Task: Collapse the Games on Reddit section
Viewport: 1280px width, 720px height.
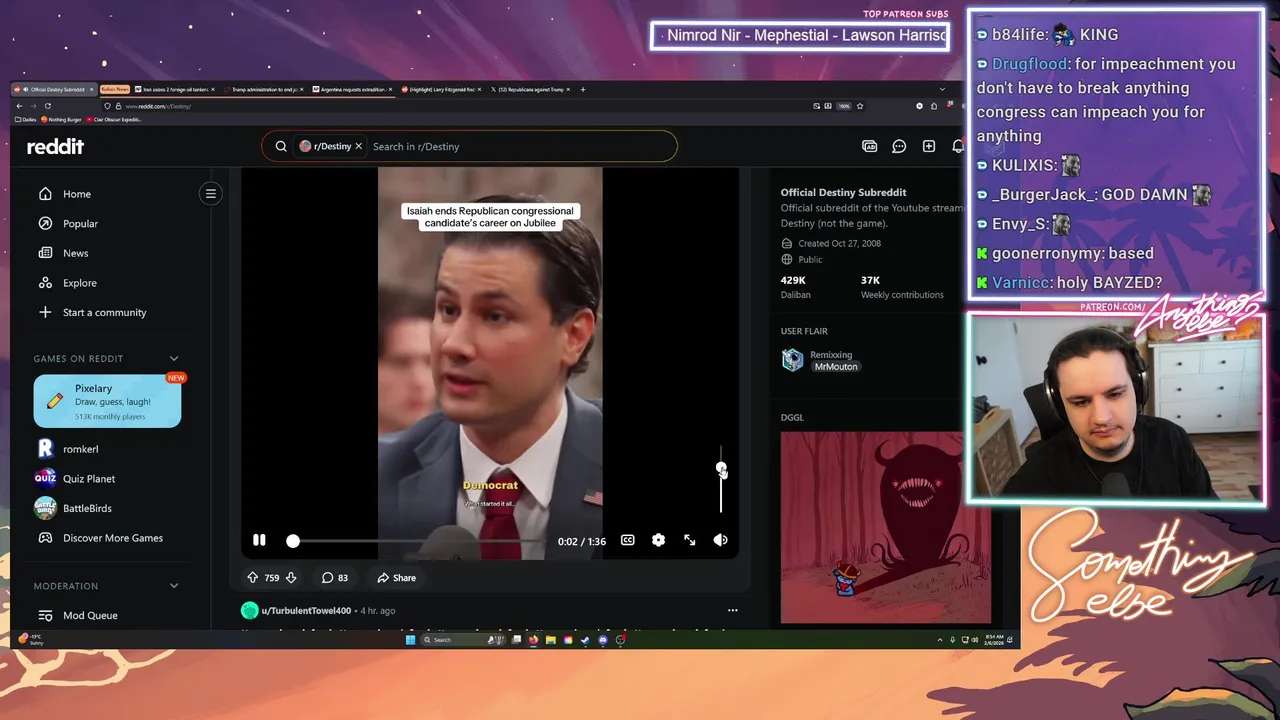Action: [174, 358]
